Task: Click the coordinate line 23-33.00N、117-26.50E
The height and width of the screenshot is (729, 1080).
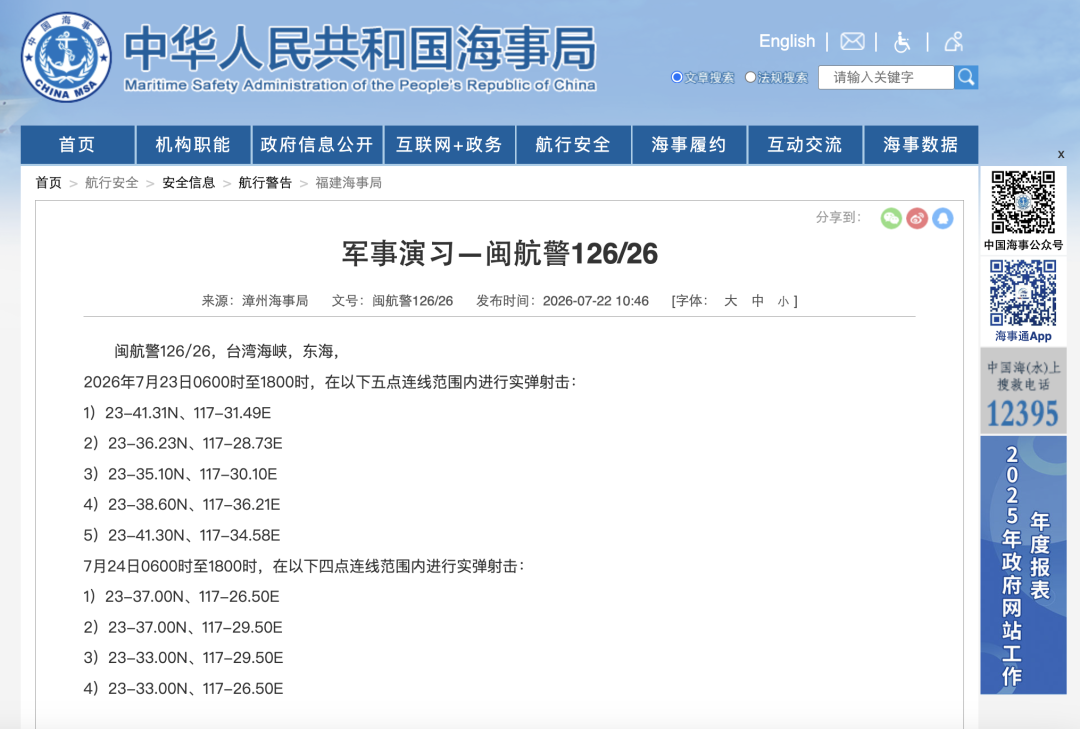Action: point(196,688)
